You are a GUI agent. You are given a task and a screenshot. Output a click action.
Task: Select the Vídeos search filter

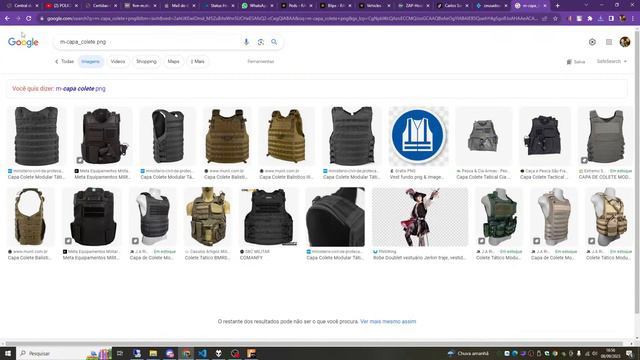(118, 62)
